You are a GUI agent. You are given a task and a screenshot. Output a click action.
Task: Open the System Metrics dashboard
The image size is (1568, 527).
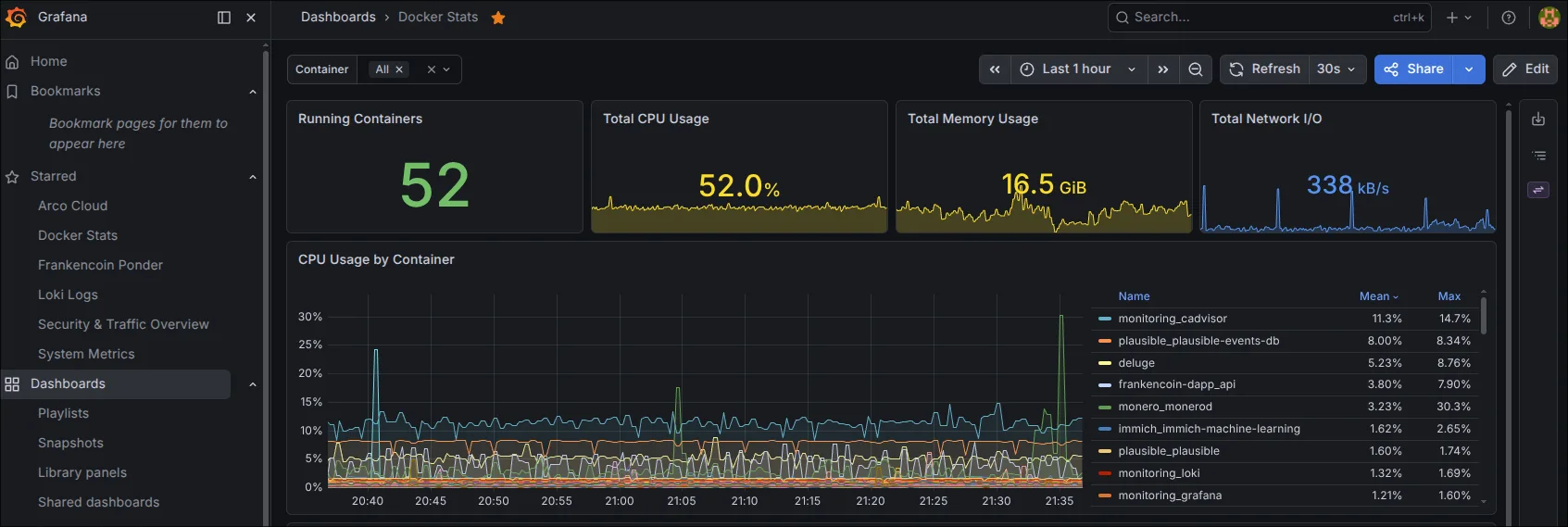pyautogui.click(x=86, y=354)
